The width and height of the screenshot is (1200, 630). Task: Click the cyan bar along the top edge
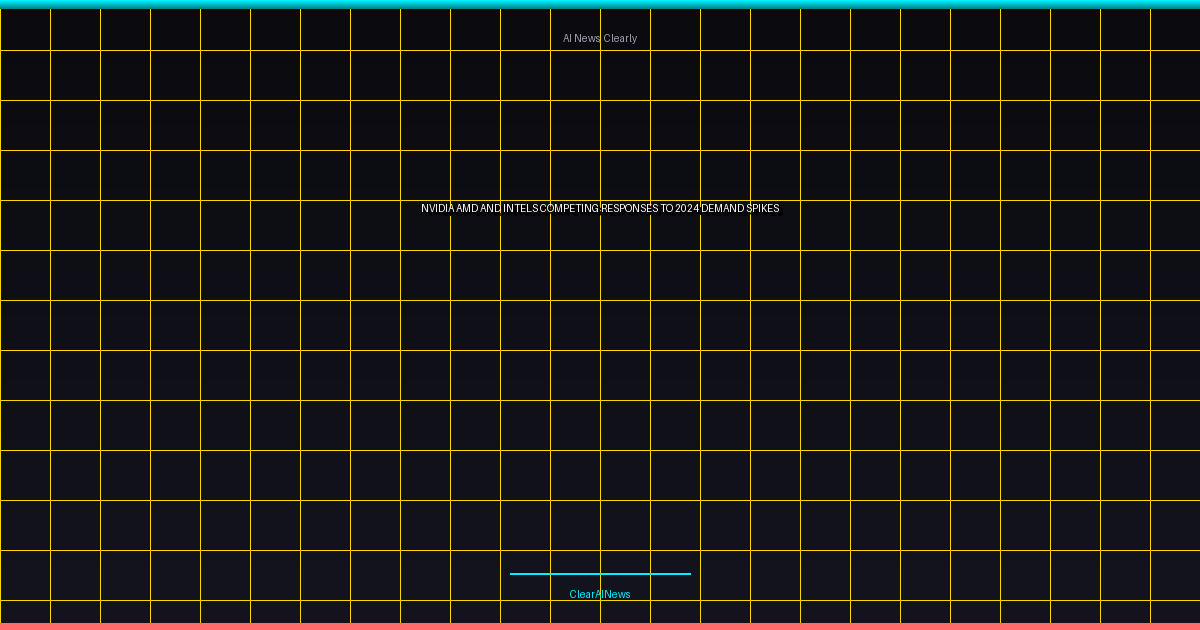coord(600,4)
